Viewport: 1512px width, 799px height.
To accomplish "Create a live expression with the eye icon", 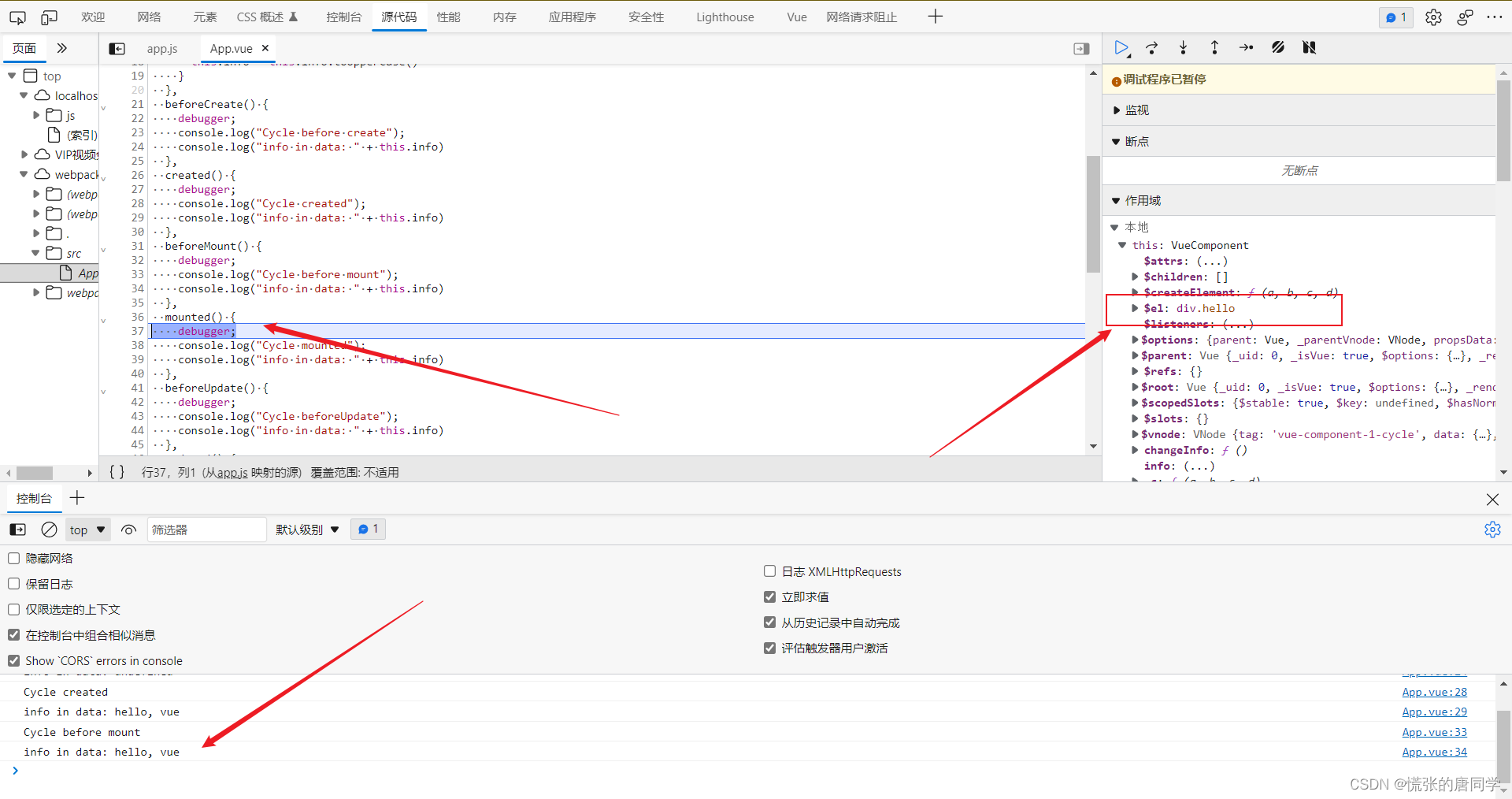I will 128,530.
